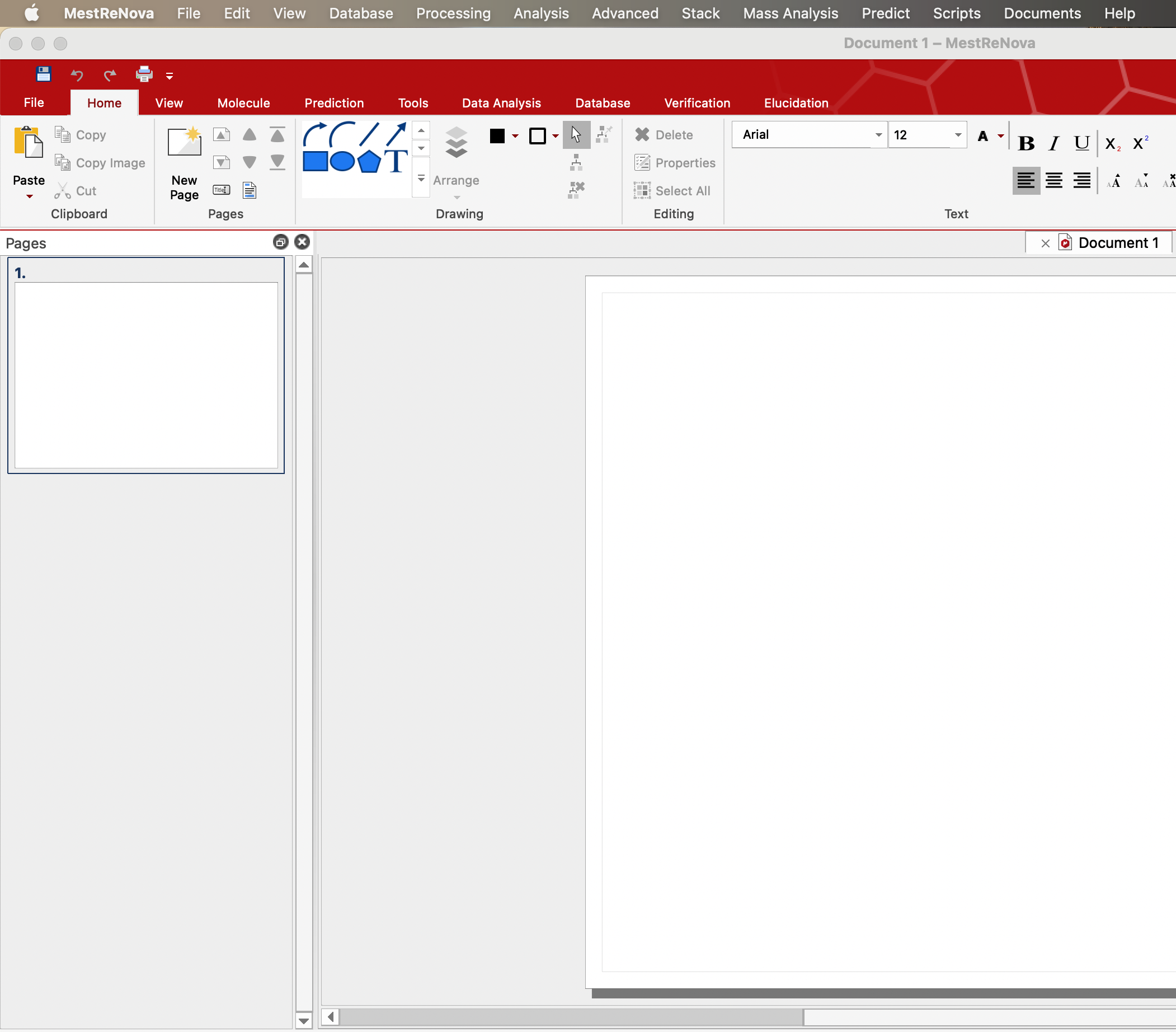The width and height of the screenshot is (1176, 1032).
Task: Set text alignment to right
Action: coord(1081,181)
